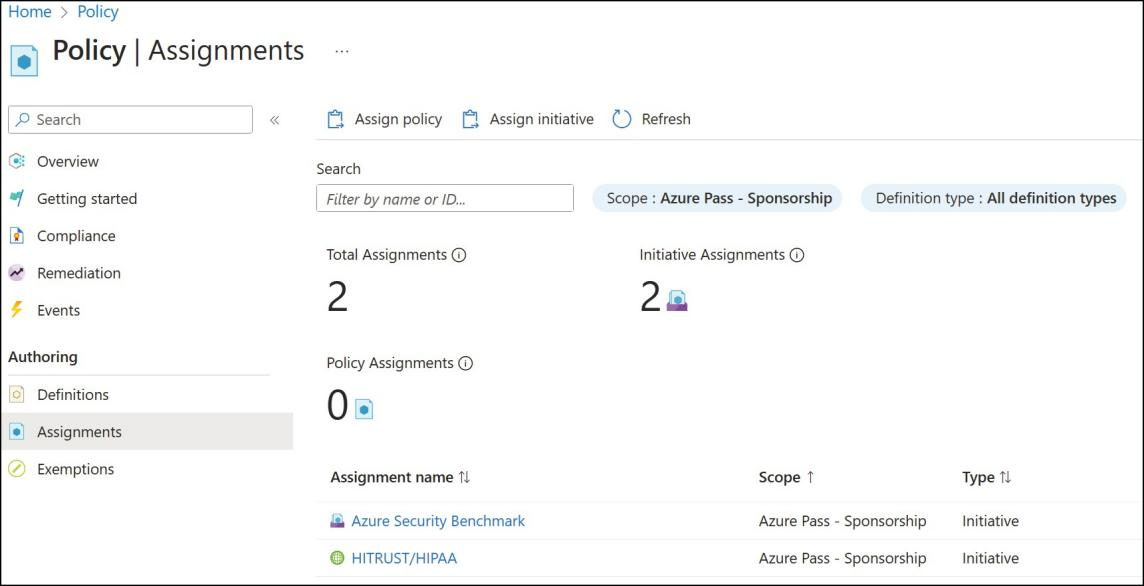Click the Total Assignments count 2
This screenshot has width=1144, height=586.
point(338,297)
